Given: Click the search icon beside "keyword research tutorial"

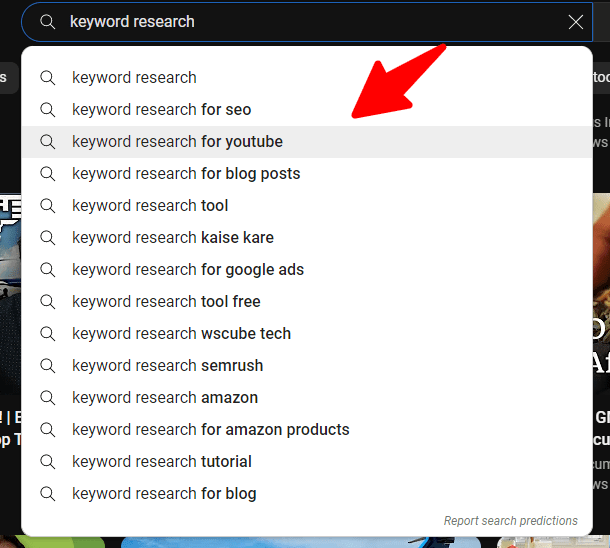Looking at the screenshot, I should click(x=47, y=462).
